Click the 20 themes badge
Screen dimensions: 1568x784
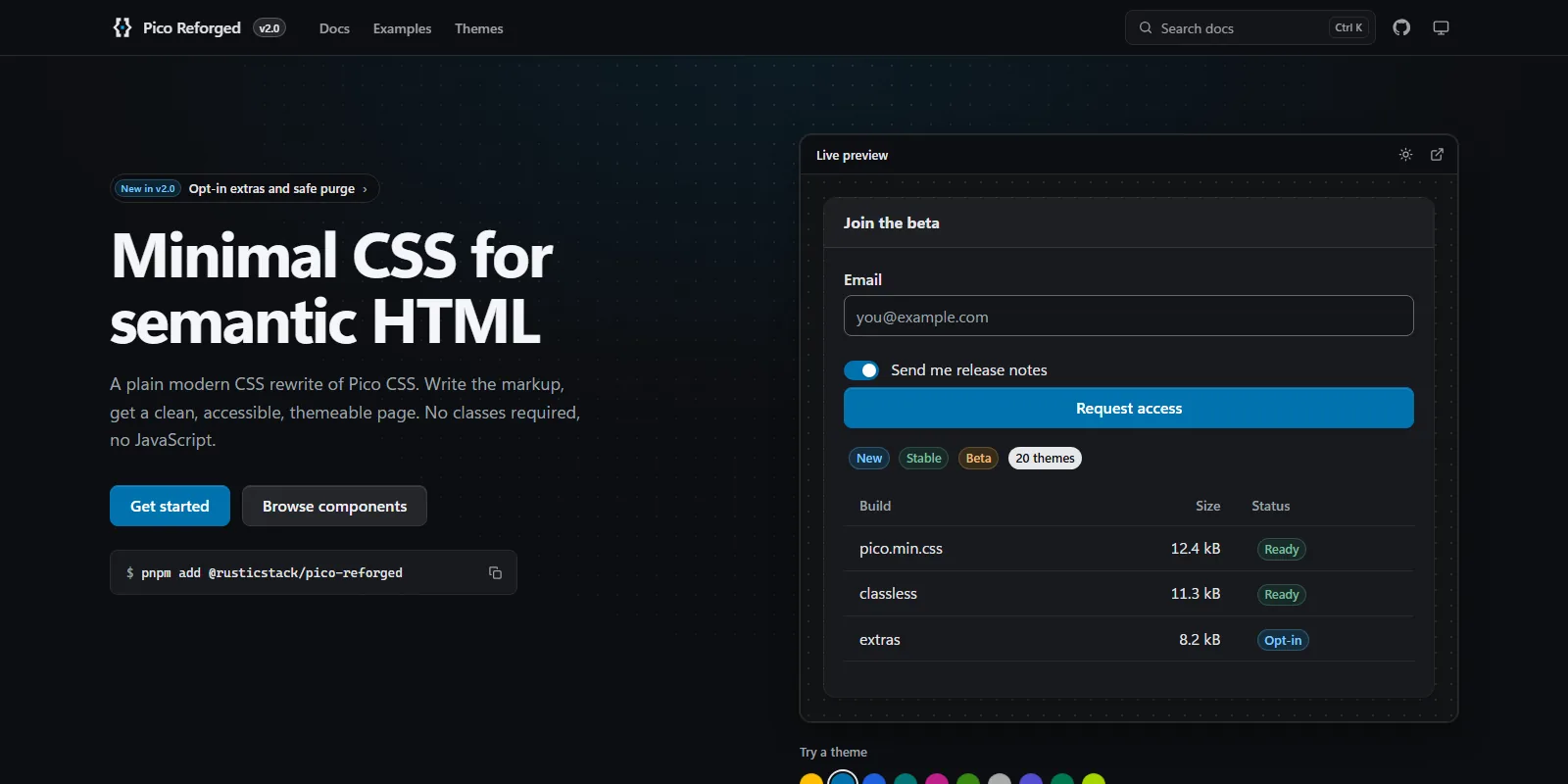pyautogui.click(x=1045, y=458)
